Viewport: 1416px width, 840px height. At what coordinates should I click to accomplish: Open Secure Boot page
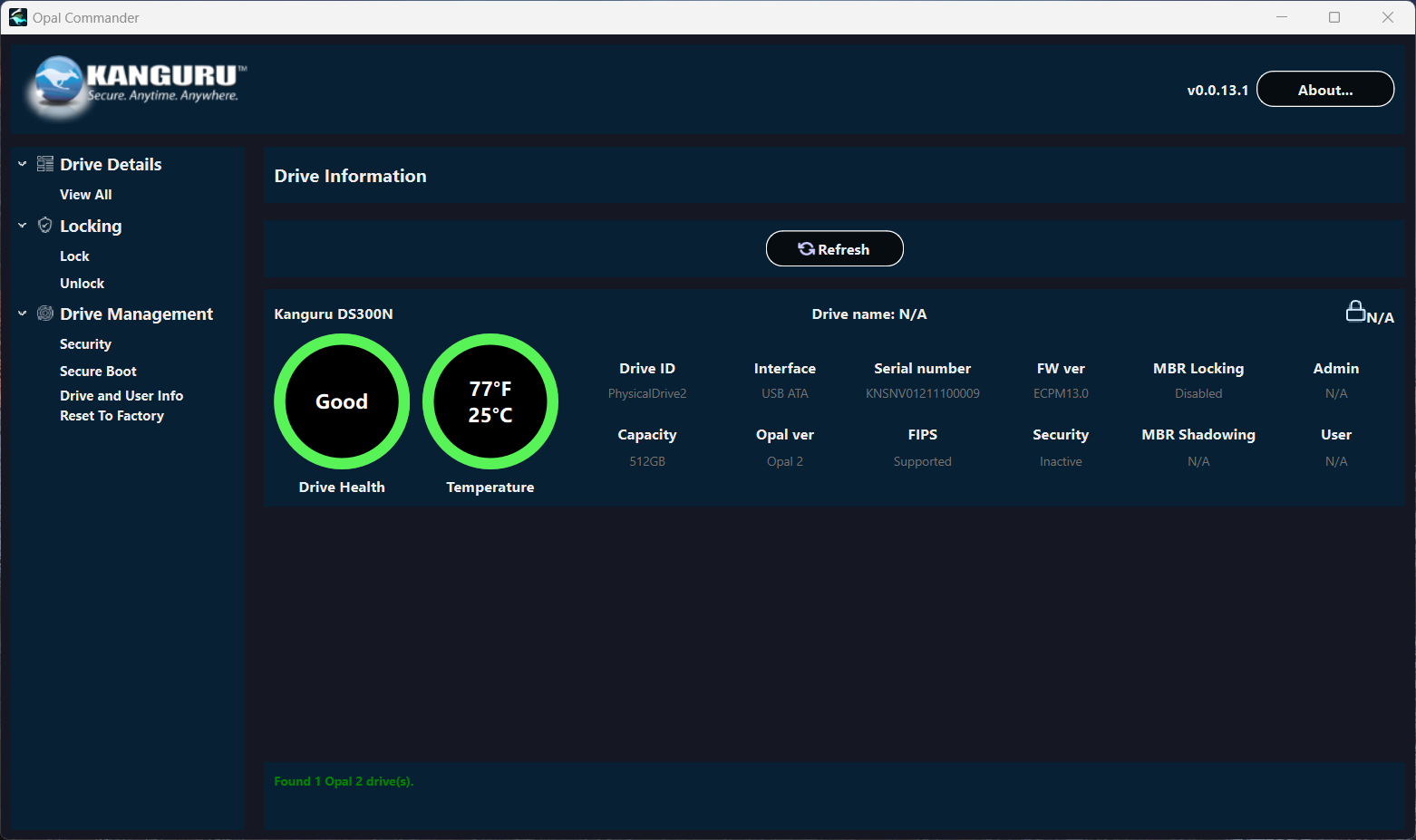[x=98, y=372]
